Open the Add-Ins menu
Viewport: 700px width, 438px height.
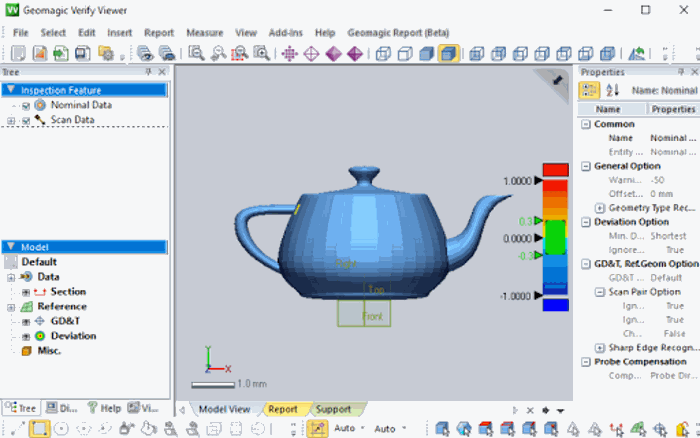pyautogui.click(x=286, y=33)
